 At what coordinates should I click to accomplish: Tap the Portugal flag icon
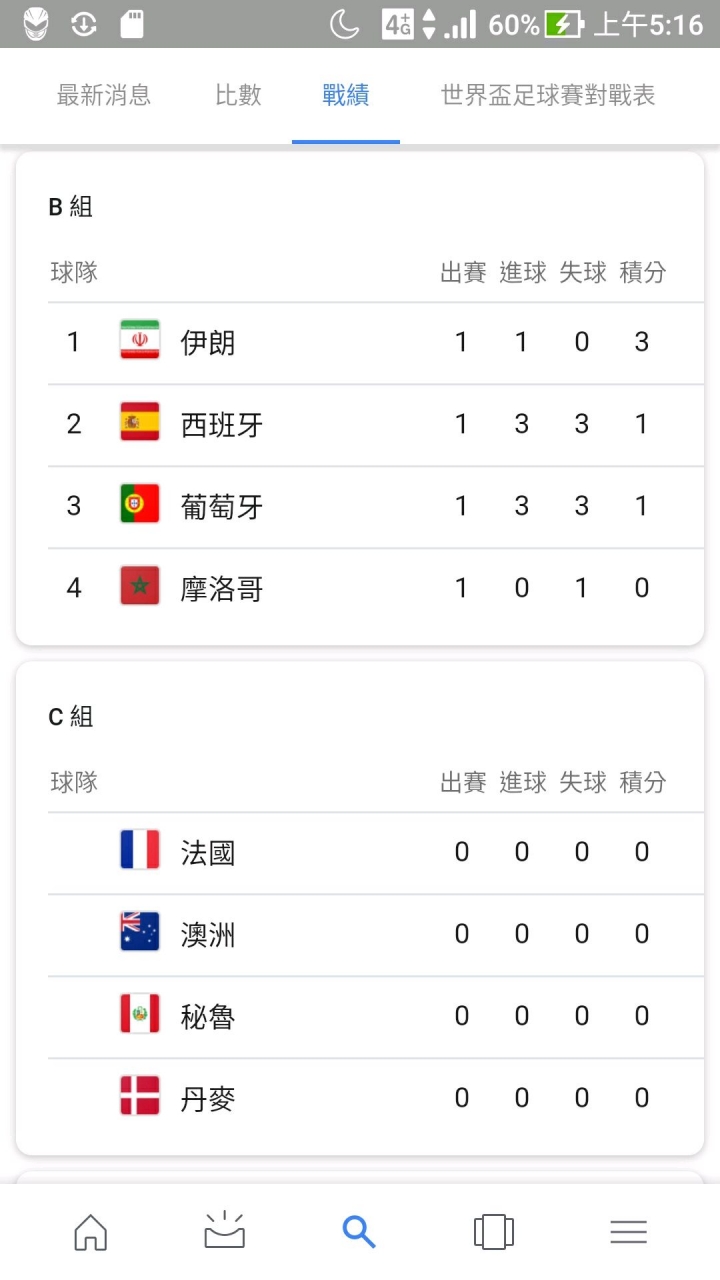coord(140,506)
